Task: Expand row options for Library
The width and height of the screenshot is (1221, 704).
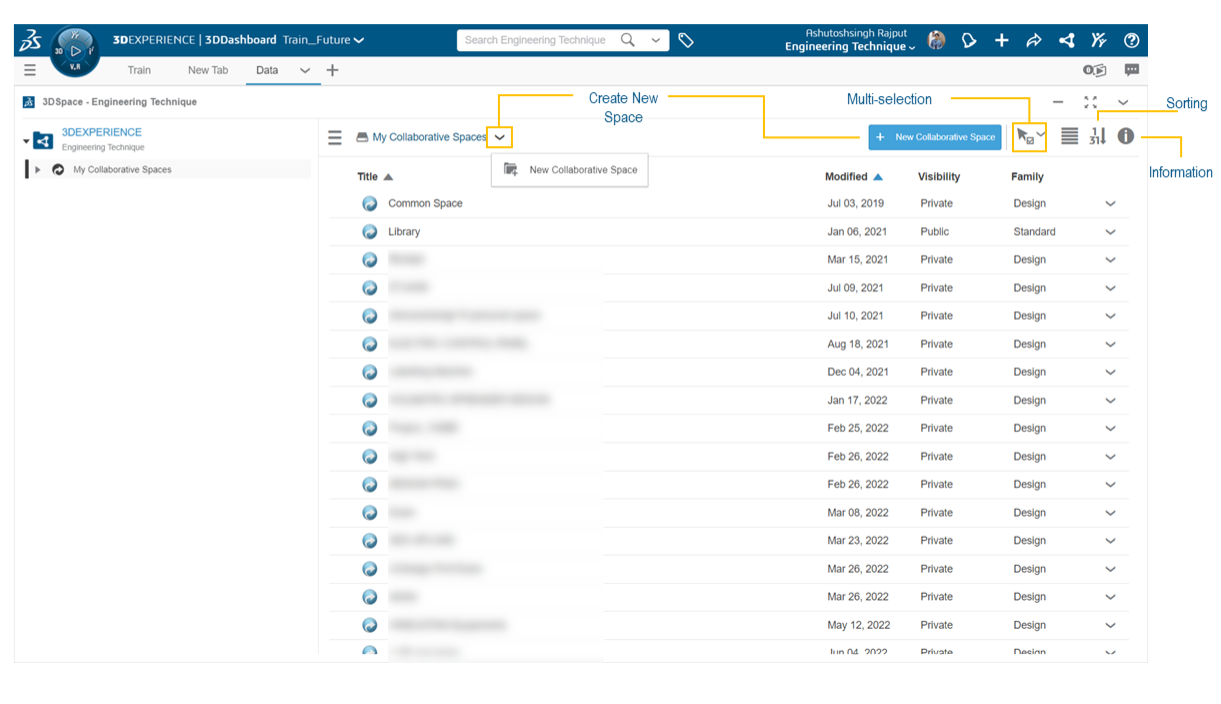Action: (1110, 232)
